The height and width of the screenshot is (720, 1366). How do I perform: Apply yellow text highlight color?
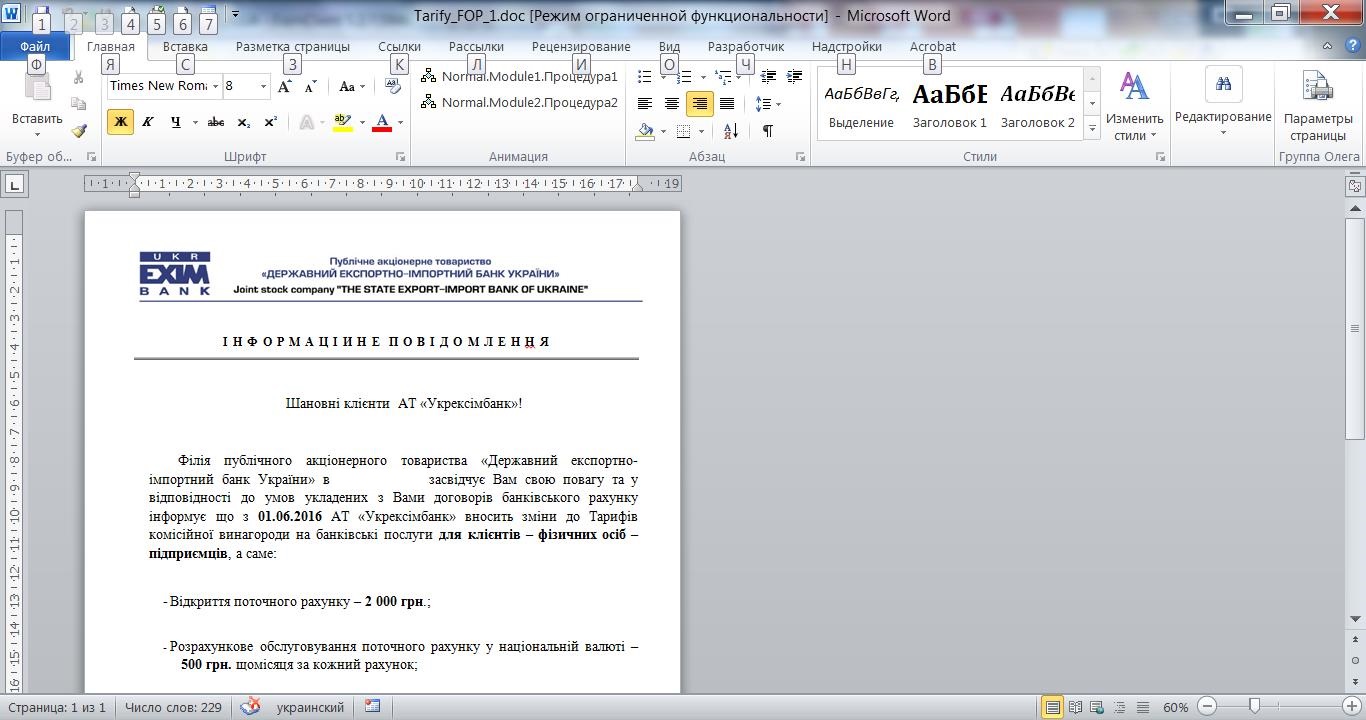click(343, 122)
